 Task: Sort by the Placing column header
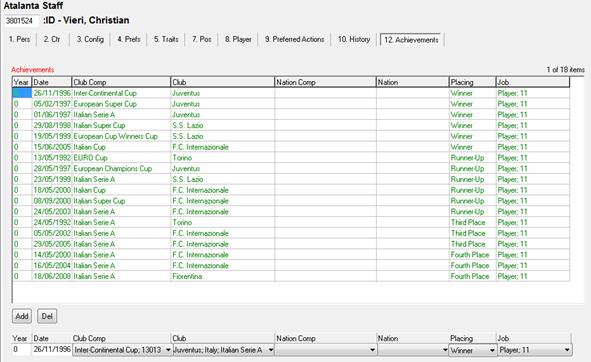[472, 82]
